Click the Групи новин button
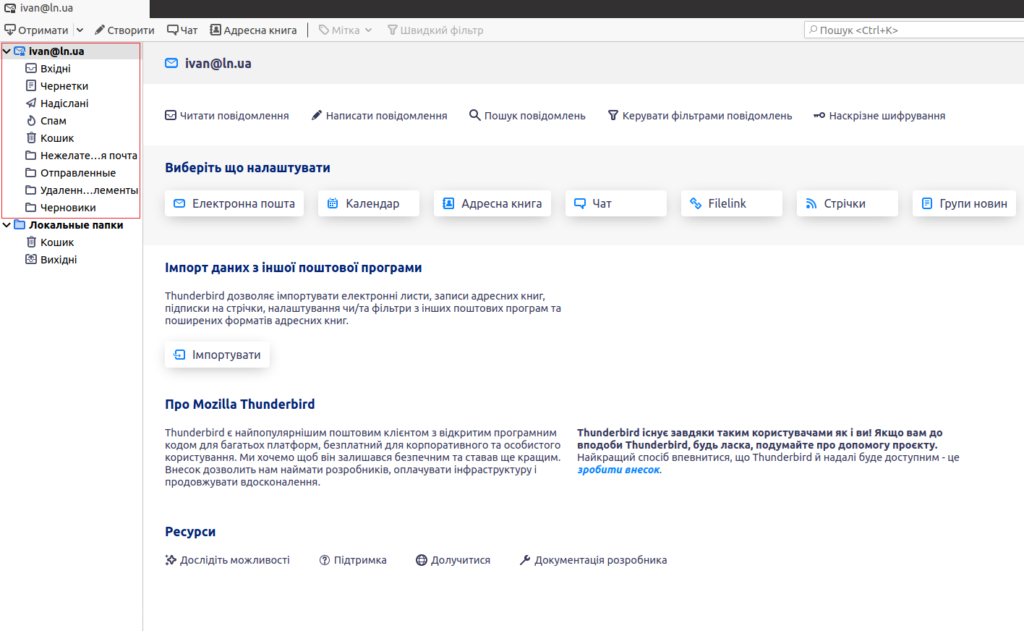The height and width of the screenshot is (631, 1024). 964,204
